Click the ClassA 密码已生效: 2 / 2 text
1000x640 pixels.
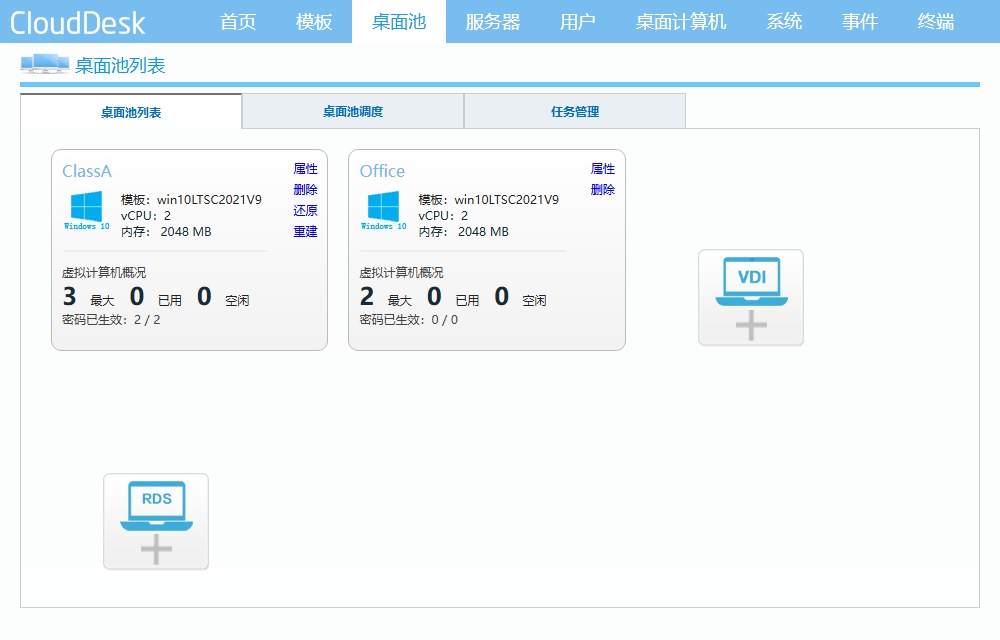pyautogui.click(x=111, y=319)
